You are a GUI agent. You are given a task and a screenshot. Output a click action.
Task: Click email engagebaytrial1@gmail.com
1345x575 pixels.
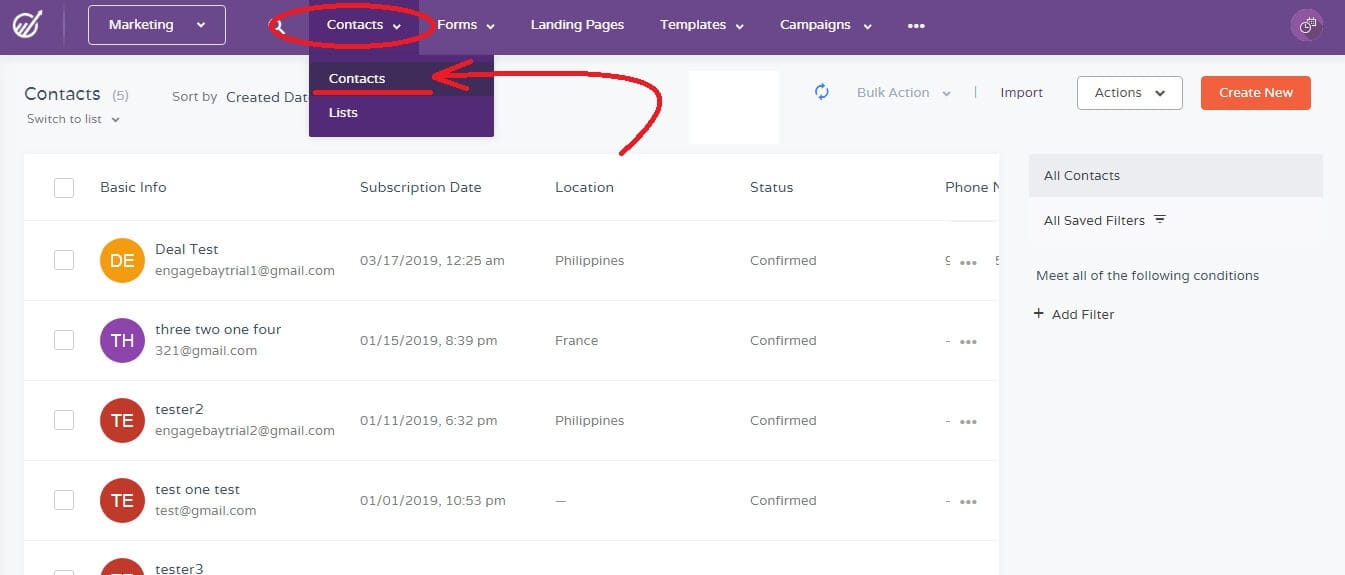(x=245, y=271)
